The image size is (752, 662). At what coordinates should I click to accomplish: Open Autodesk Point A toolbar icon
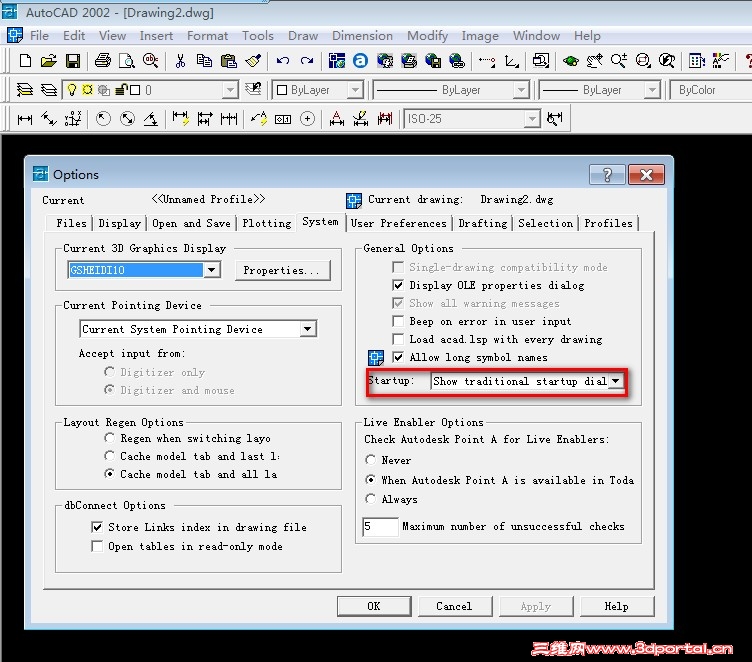pos(360,61)
